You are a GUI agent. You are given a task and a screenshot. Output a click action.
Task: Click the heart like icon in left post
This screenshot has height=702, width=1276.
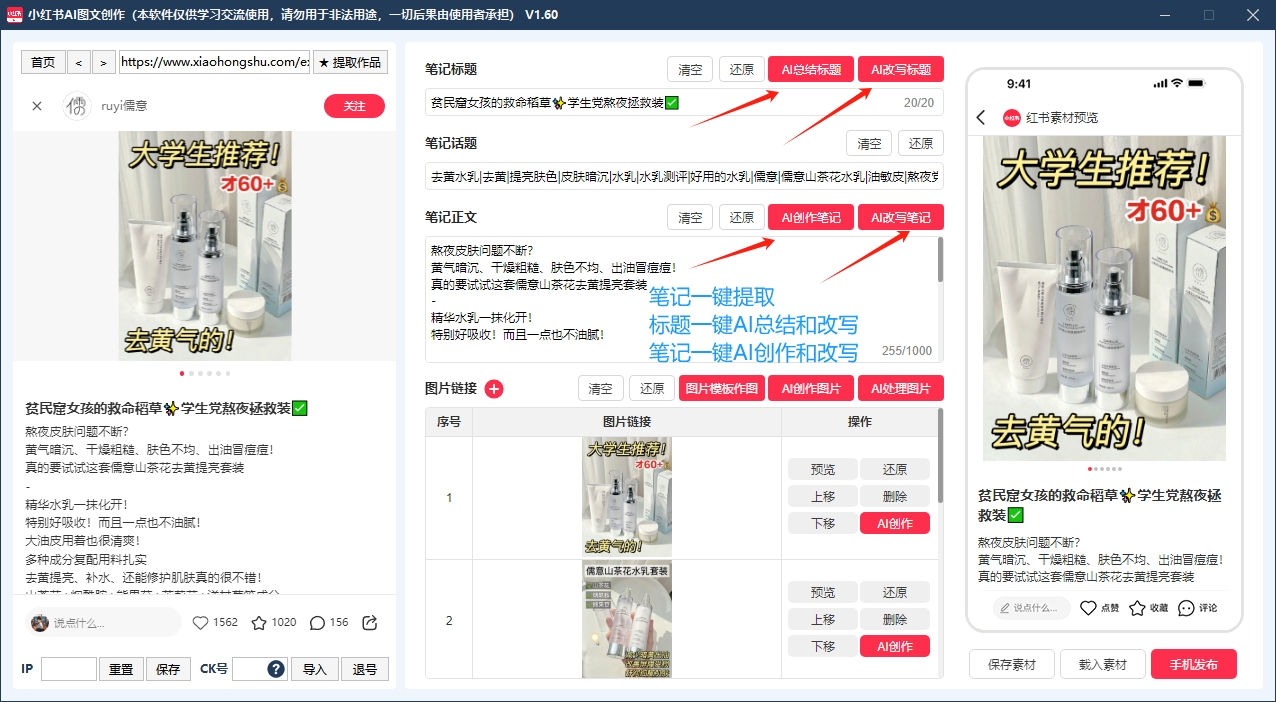click(x=200, y=623)
